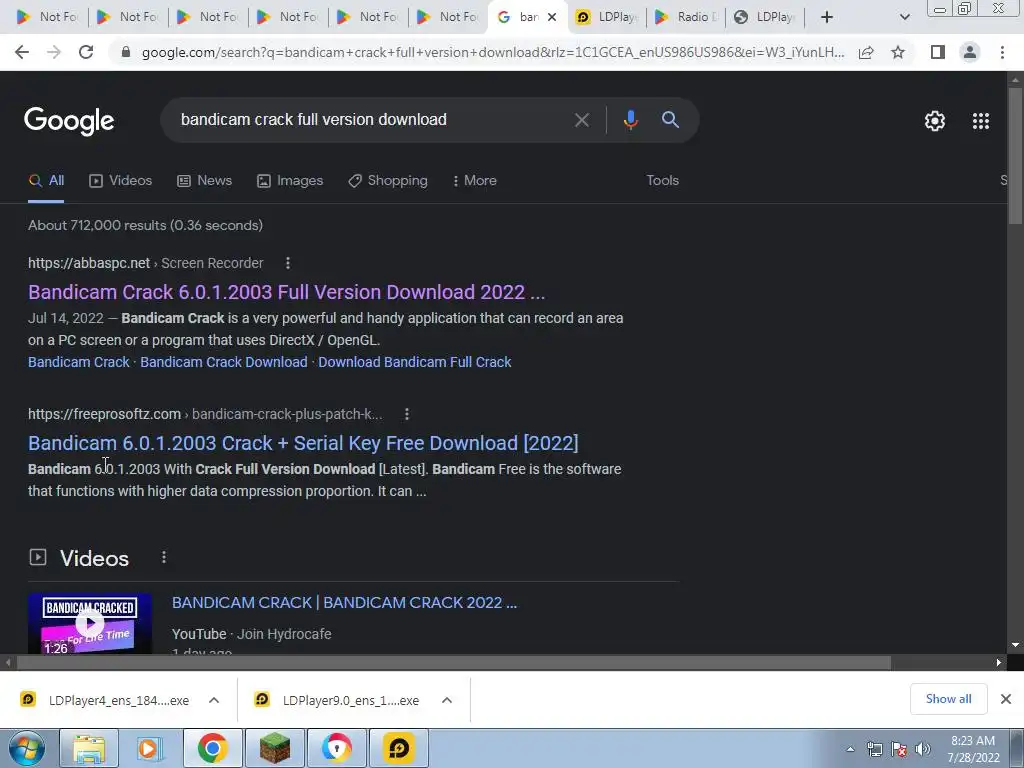Click the Google logo
Viewport: 1024px width, 768px height.
click(69, 121)
